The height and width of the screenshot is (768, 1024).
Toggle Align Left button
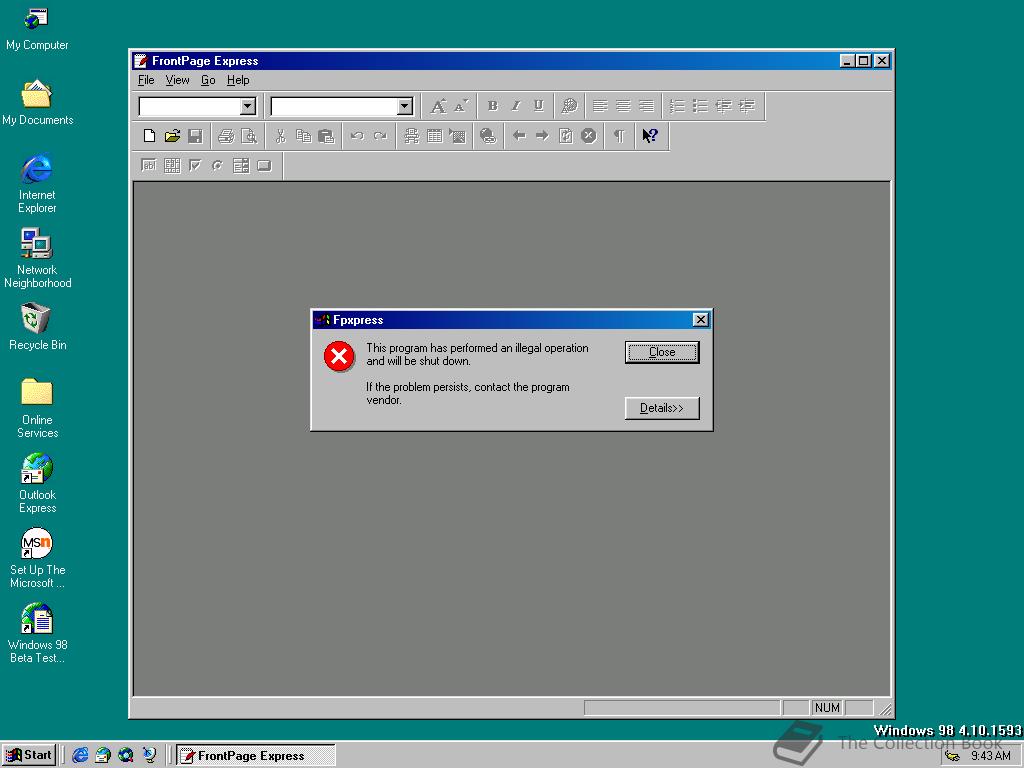pos(600,106)
